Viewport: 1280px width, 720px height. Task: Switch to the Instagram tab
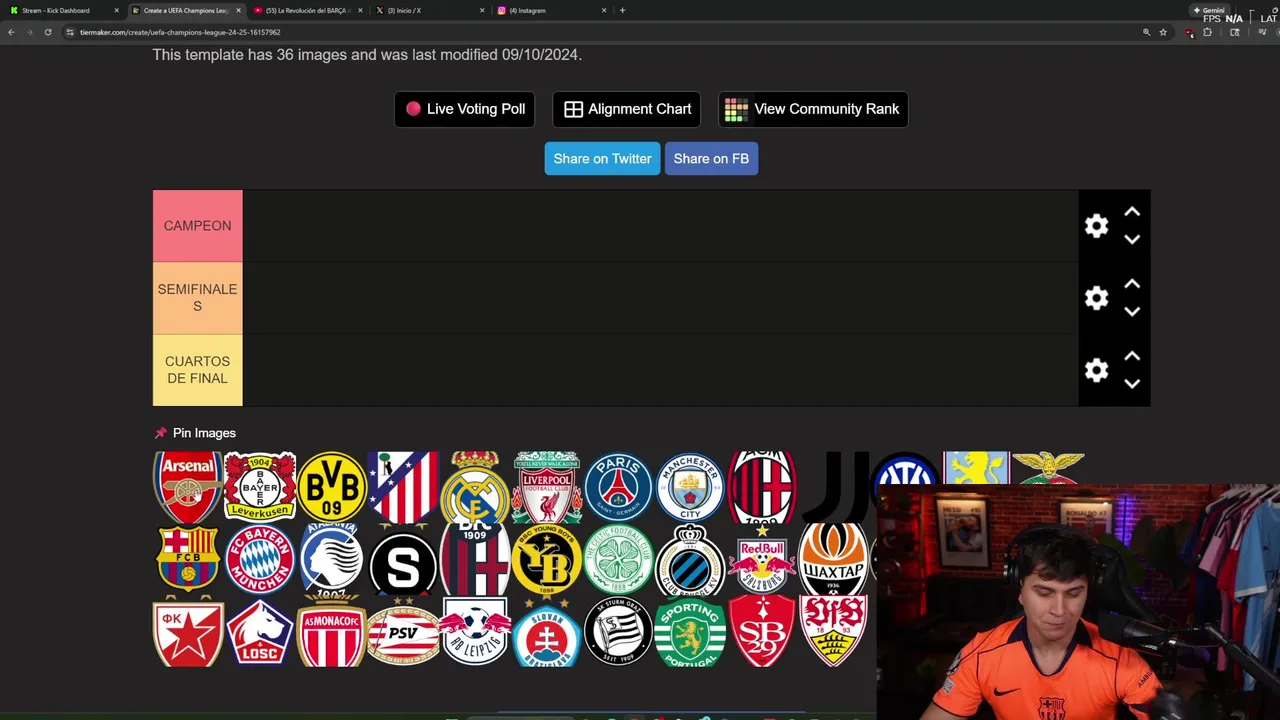coord(551,10)
